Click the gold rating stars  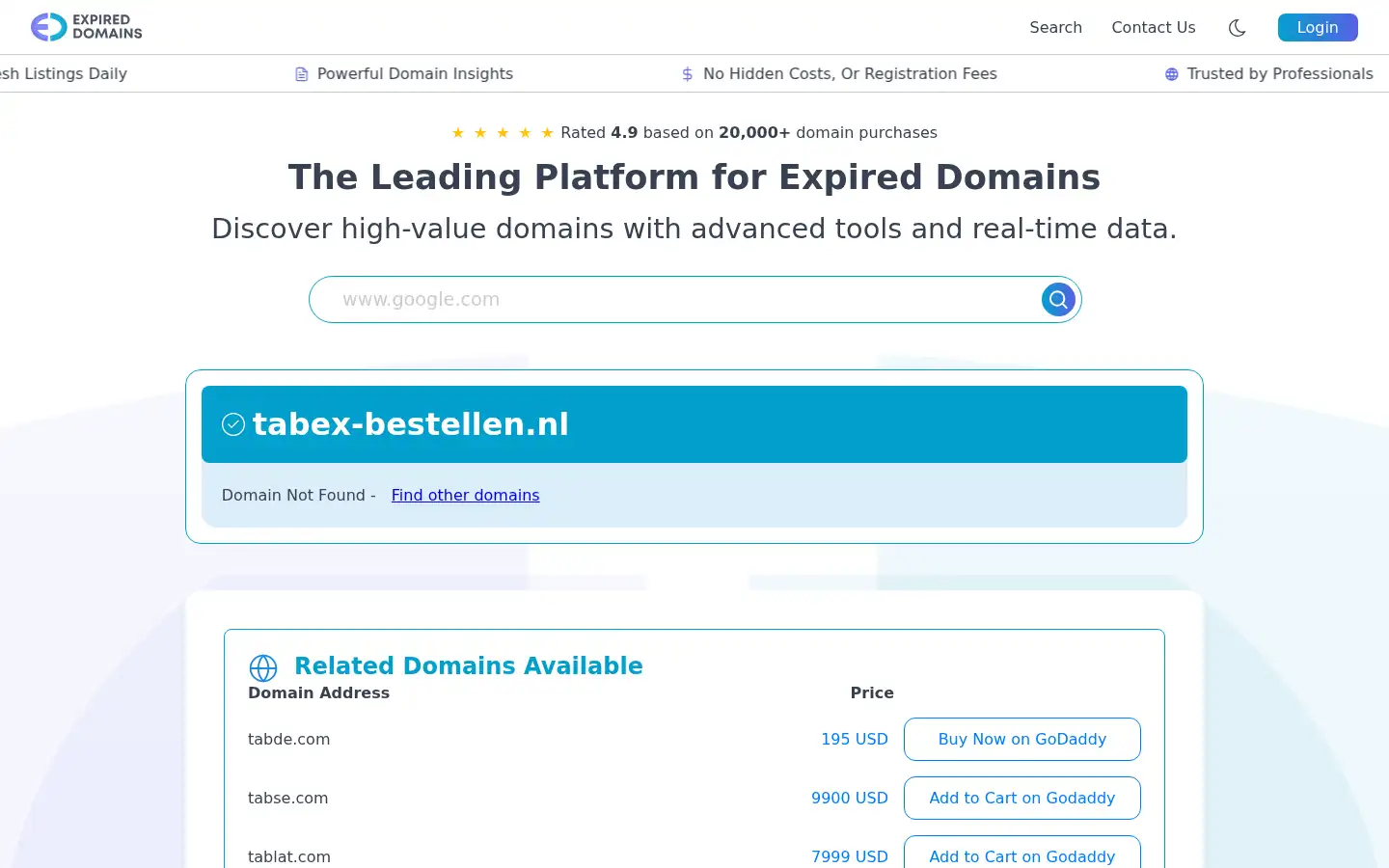(x=503, y=133)
